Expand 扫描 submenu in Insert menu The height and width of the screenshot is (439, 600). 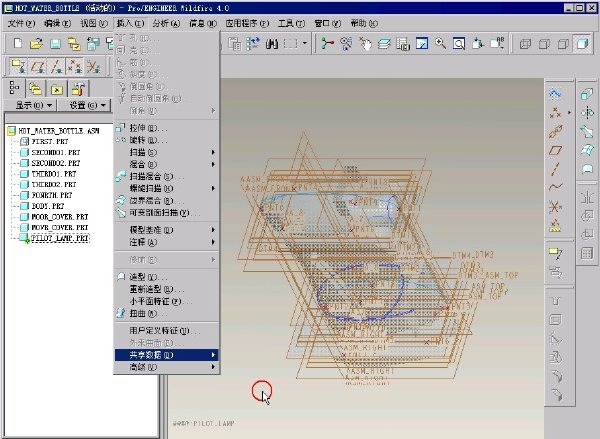tap(167, 152)
